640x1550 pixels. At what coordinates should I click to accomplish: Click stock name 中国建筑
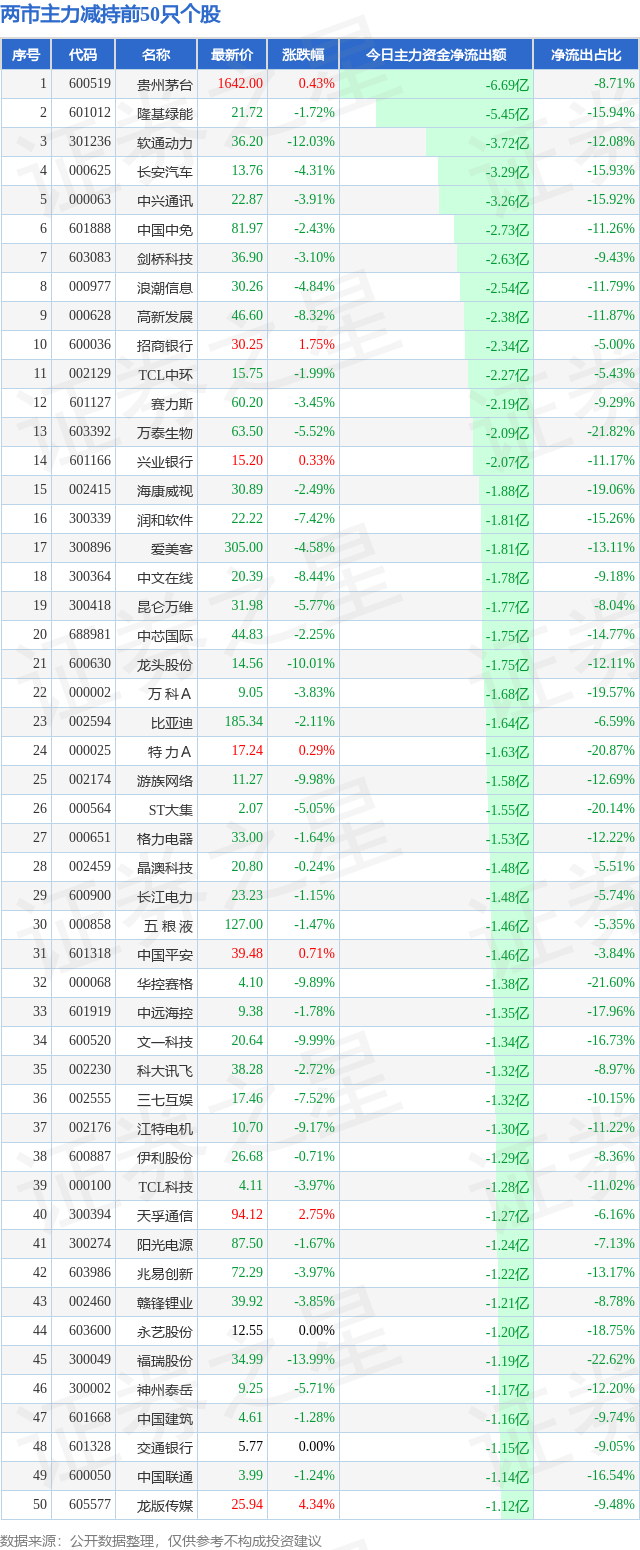tap(165, 1418)
